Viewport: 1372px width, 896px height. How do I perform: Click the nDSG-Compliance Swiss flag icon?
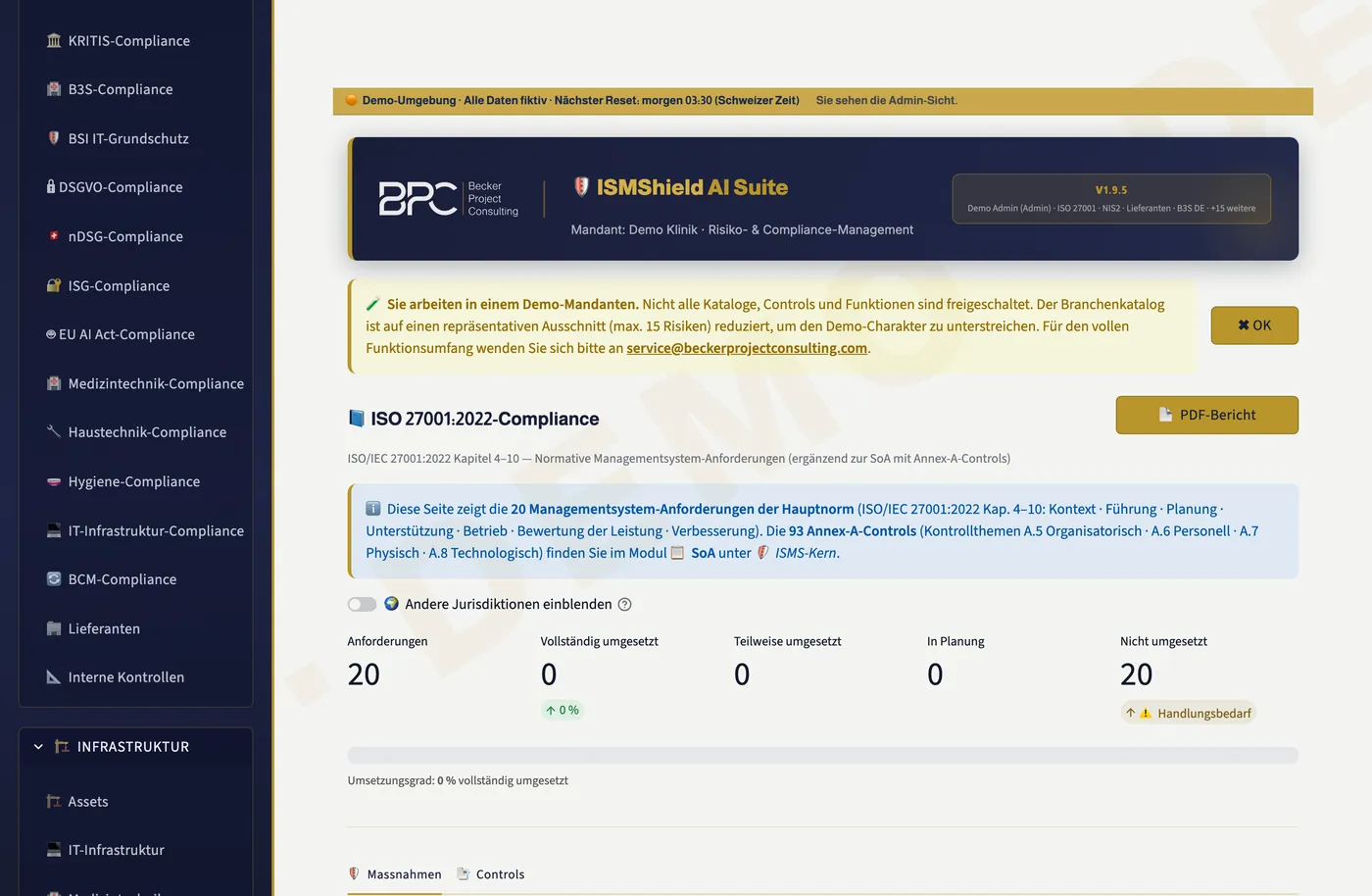click(54, 236)
